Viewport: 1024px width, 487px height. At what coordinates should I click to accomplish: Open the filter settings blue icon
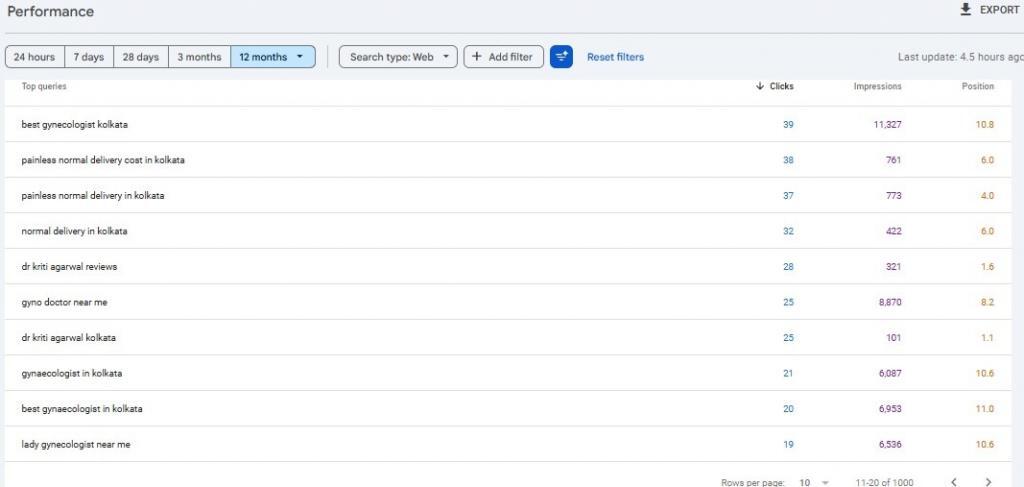[x=561, y=57]
